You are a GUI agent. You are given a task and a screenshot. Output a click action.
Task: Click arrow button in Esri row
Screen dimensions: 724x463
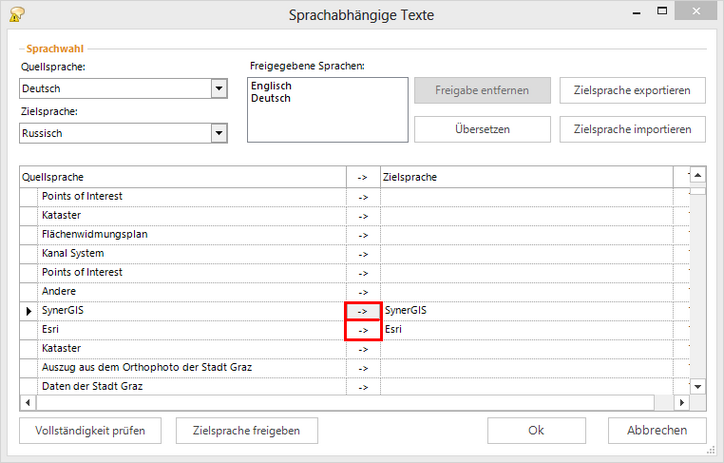(x=362, y=330)
